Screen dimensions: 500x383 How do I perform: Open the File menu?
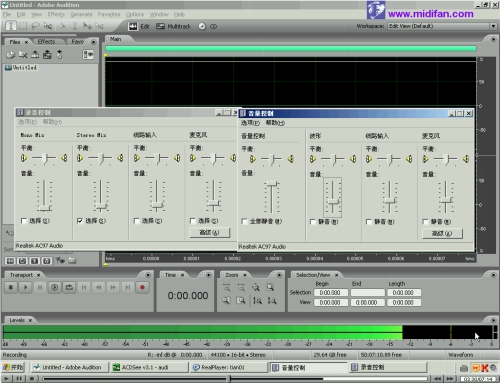7,14
